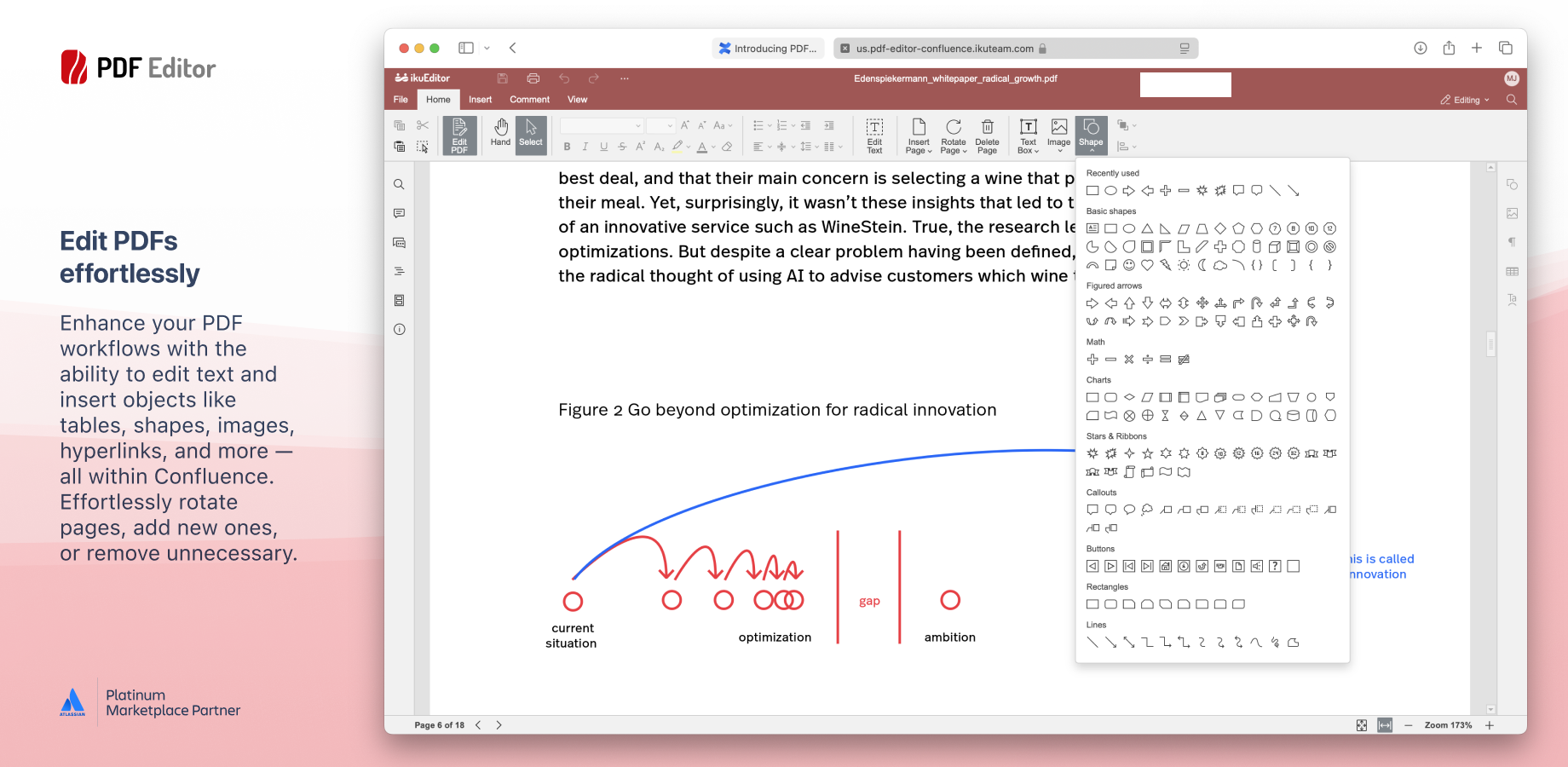Click the Safari Downloads icon
The width and height of the screenshot is (1568, 767).
[1420, 49]
